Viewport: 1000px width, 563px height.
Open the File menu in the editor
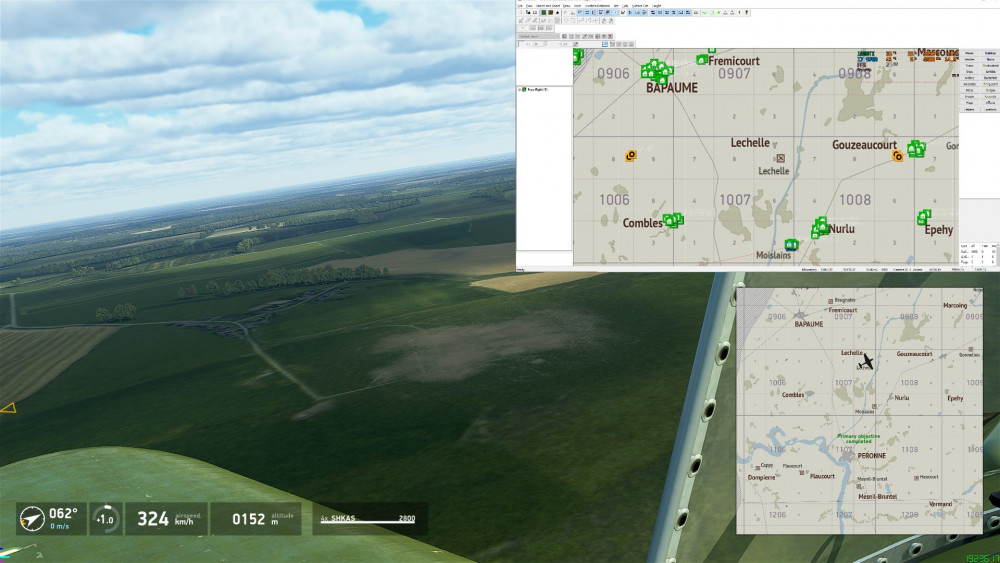520,6
